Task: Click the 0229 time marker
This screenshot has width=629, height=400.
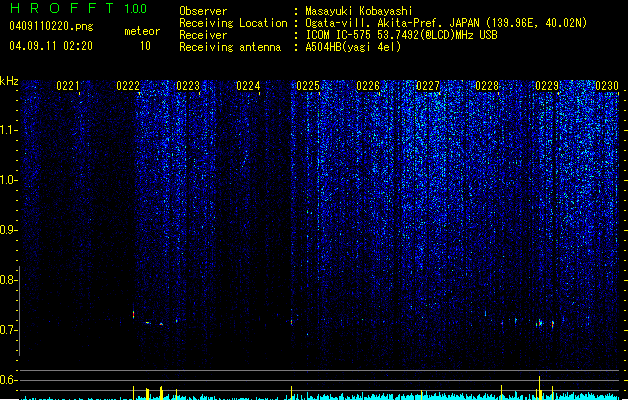Action: pyautogui.click(x=547, y=86)
